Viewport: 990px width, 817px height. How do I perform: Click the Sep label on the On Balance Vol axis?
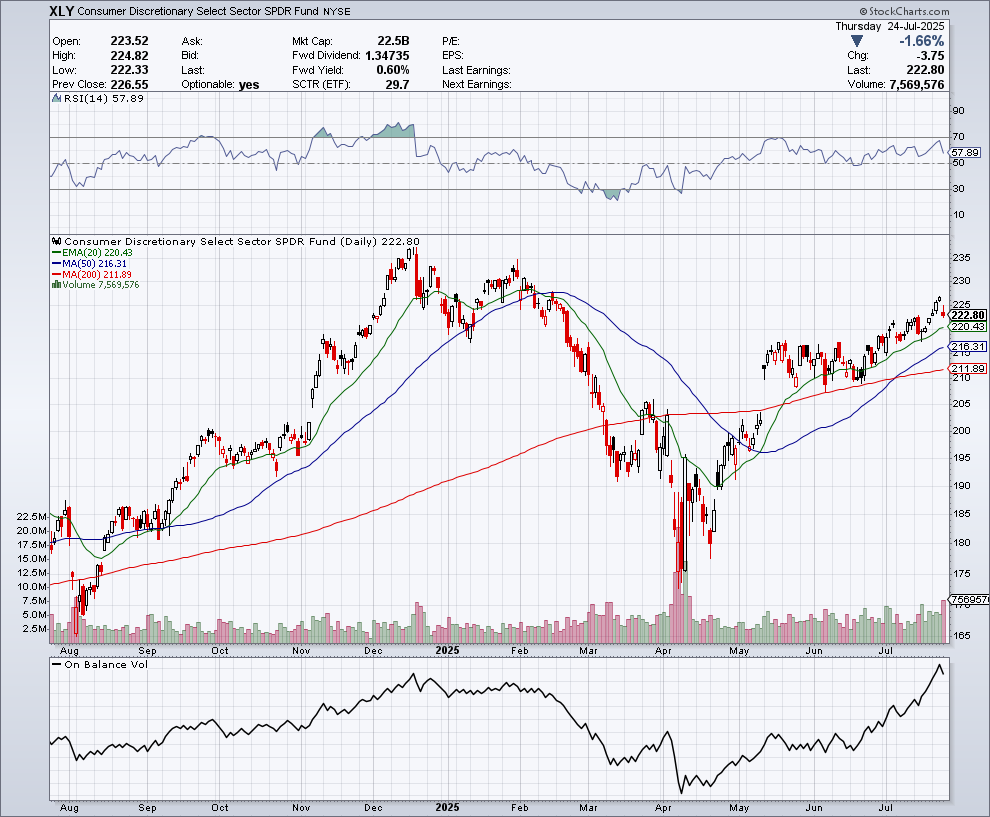click(x=147, y=808)
